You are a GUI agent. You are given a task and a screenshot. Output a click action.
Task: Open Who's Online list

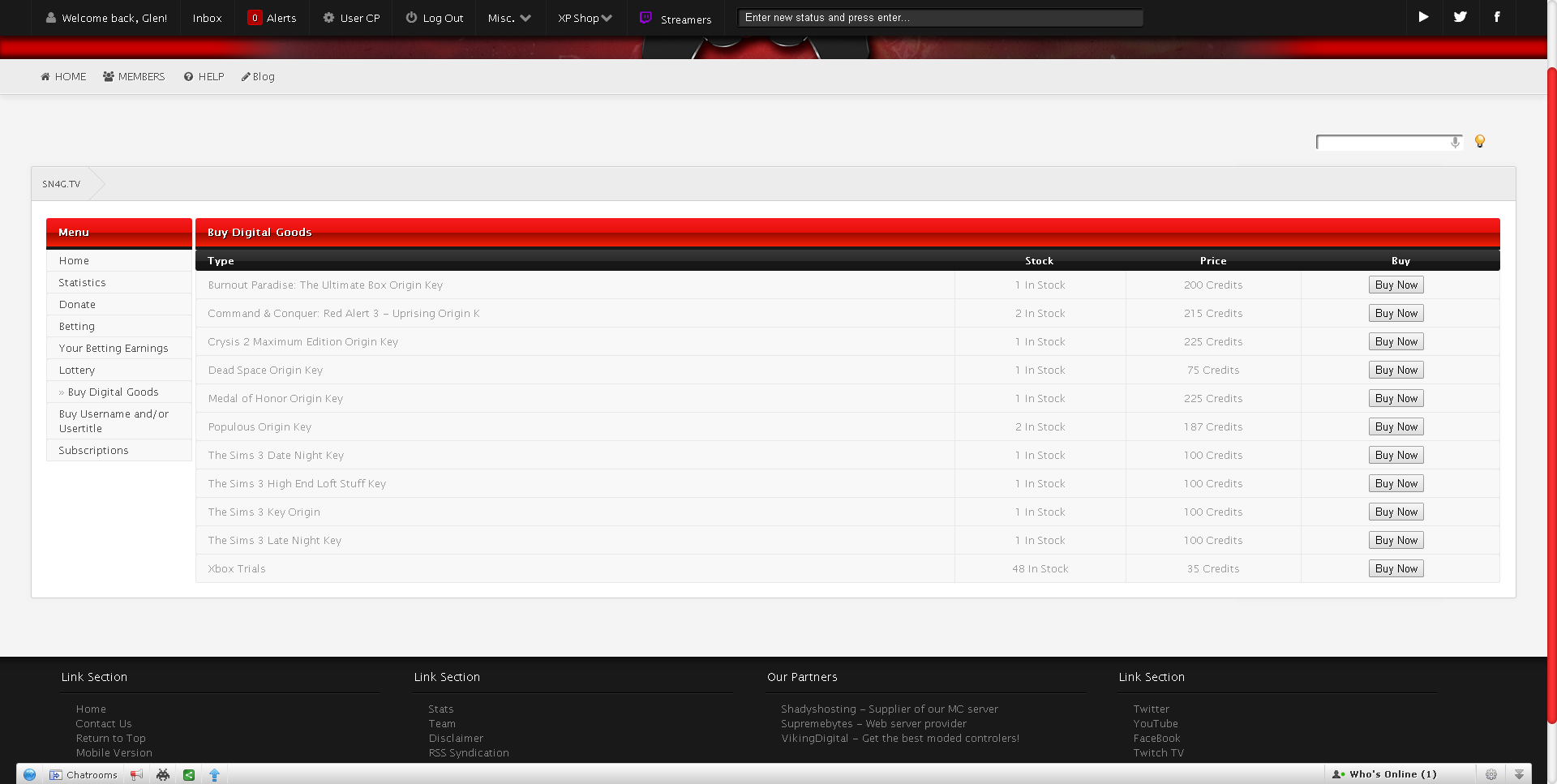1385,774
